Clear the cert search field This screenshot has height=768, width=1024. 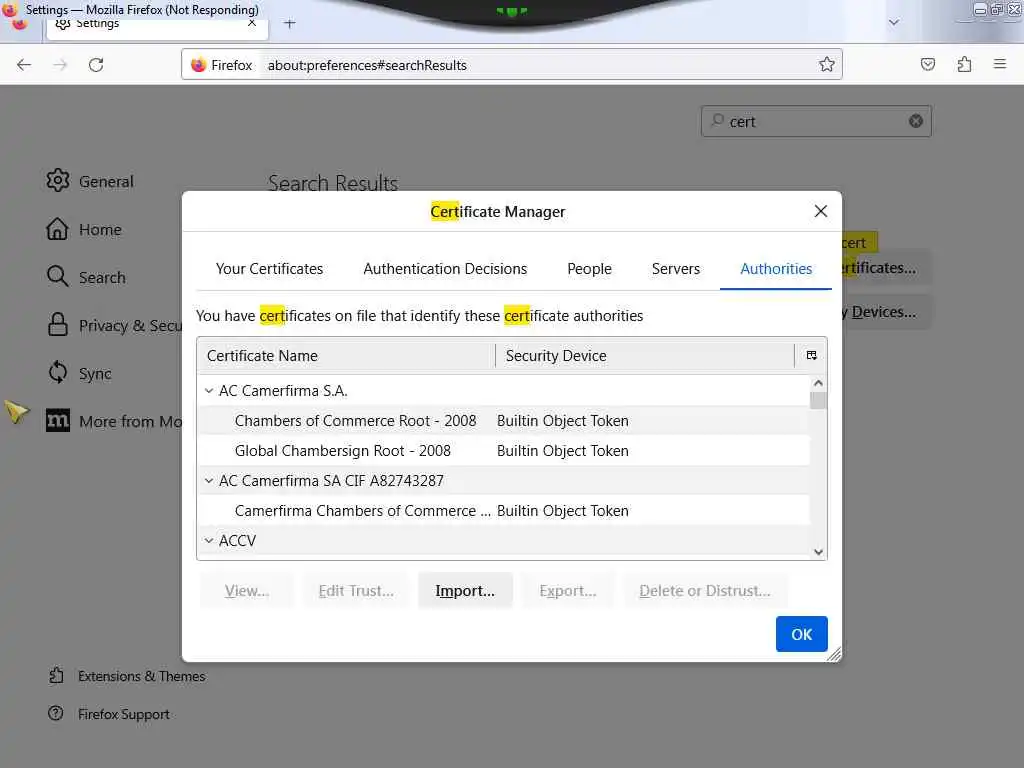[916, 121]
